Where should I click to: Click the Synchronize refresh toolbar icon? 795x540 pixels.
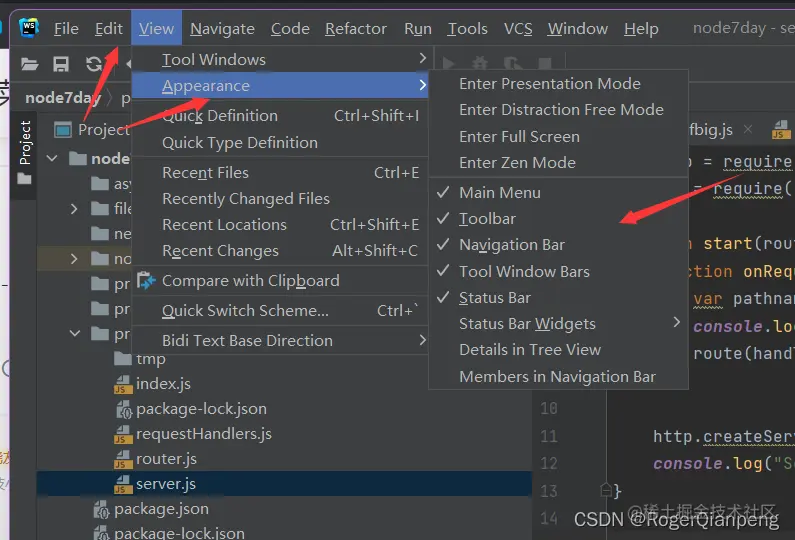93,64
